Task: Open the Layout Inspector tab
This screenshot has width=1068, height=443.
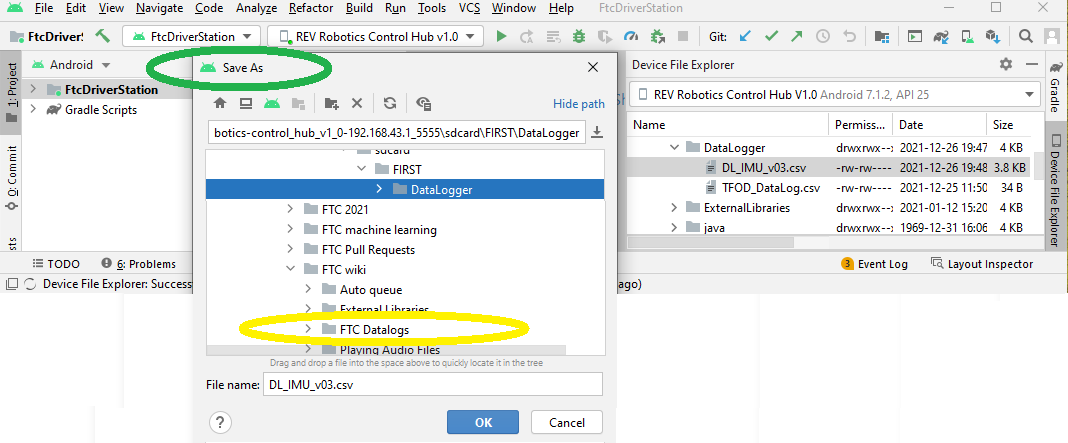Action: point(982,264)
